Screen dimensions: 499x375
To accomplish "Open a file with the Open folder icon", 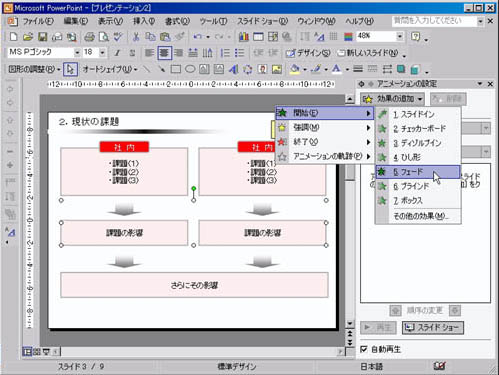I will click(28, 37).
